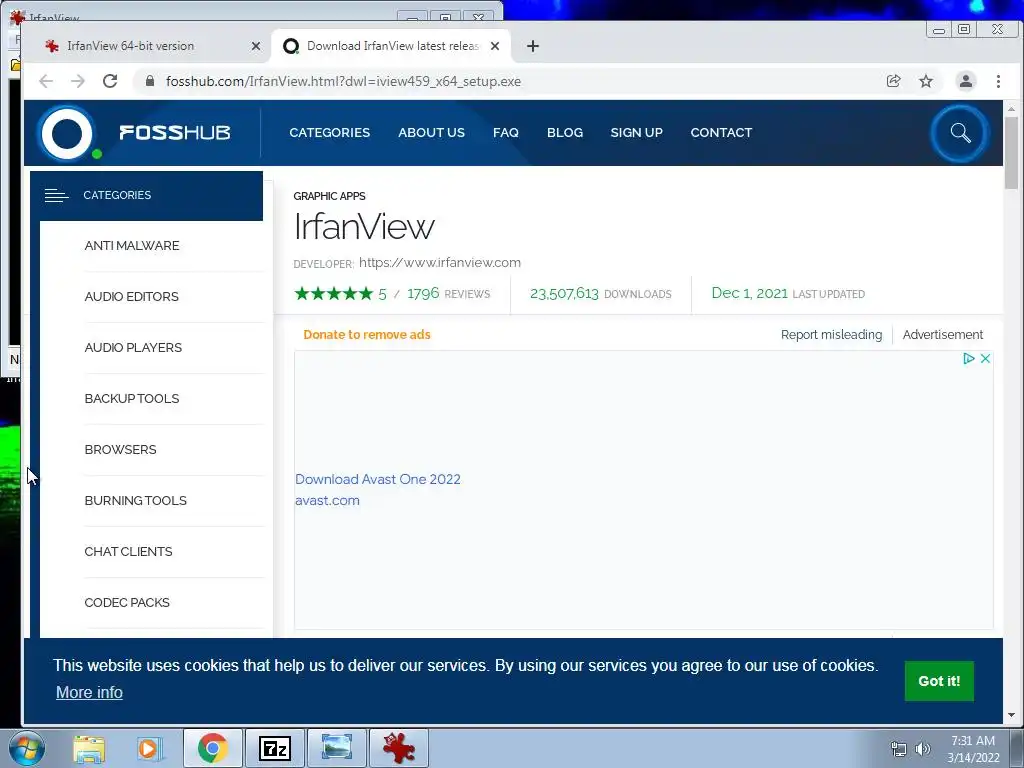Click Donate to remove ads
The image size is (1024, 768).
point(367,334)
